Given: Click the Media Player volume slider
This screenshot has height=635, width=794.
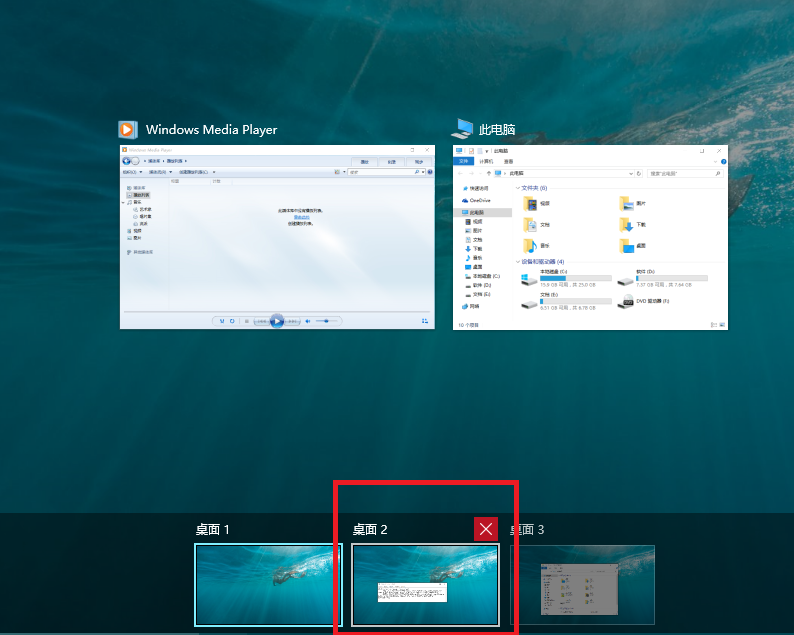Looking at the screenshot, I should point(326,321).
